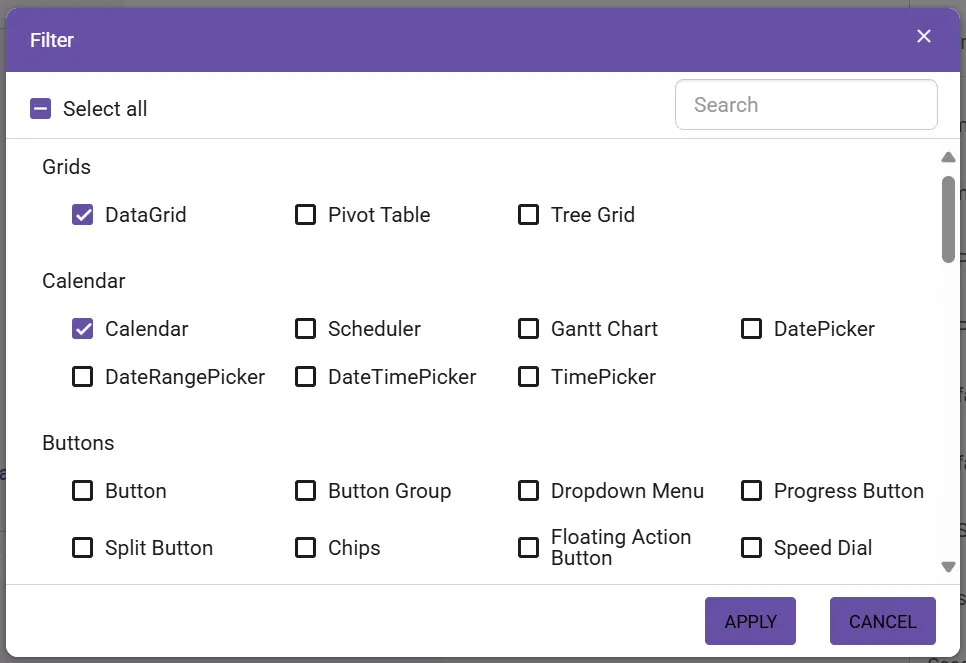This screenshot has height=663, width=966.
Task: Enable the Floating Action Button filter
Action: click(528, 547)
